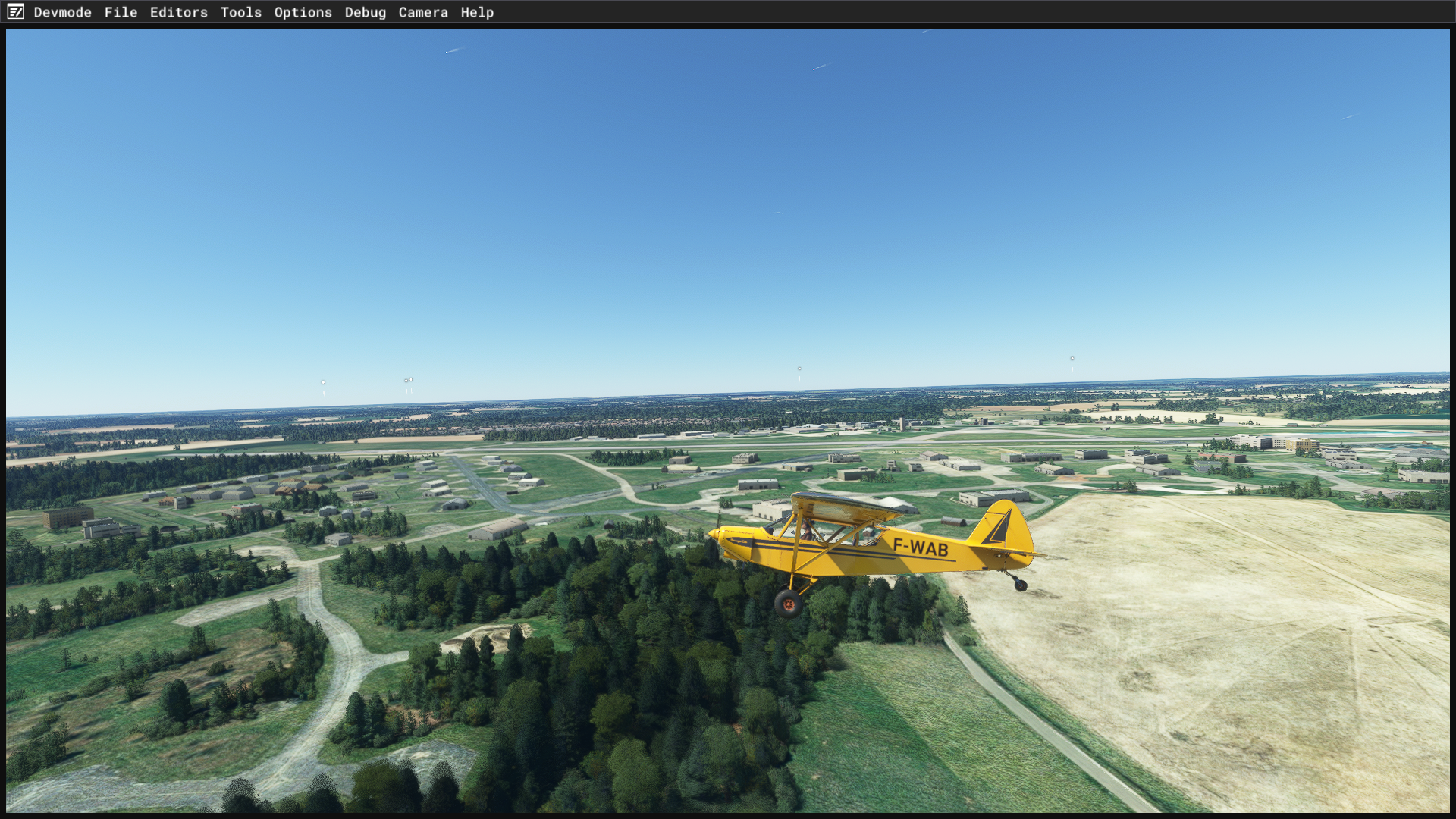Open the File menu

click(121, 12)
